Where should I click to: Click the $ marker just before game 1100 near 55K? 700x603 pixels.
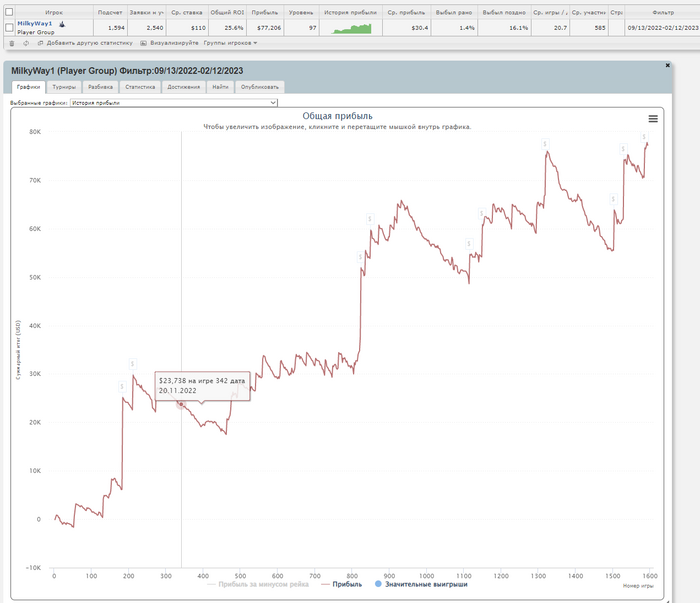click(x=469, y=244)
